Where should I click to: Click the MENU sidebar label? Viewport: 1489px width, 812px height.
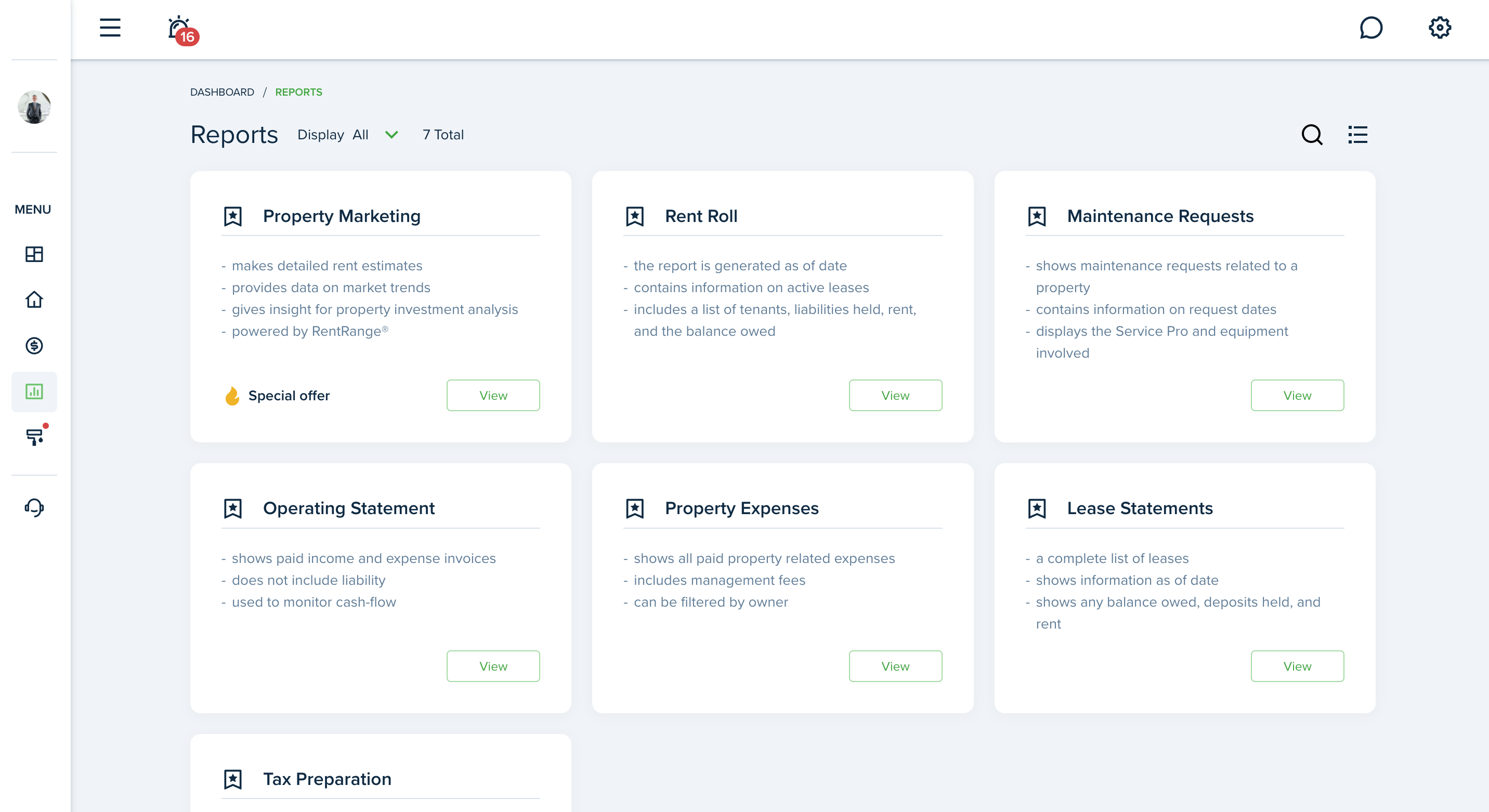(x=33, y=209)
